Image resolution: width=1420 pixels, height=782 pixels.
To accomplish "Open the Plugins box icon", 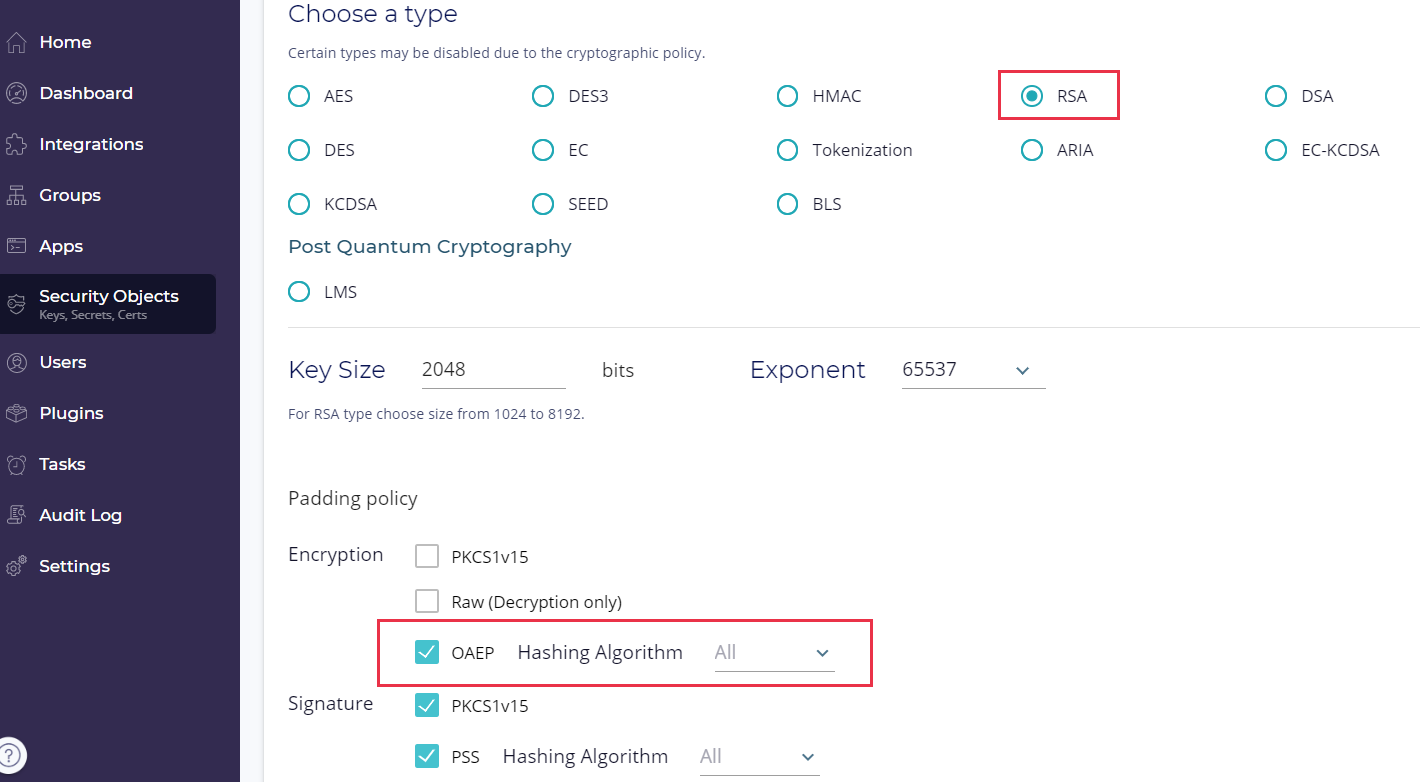I will coord(16,413).
